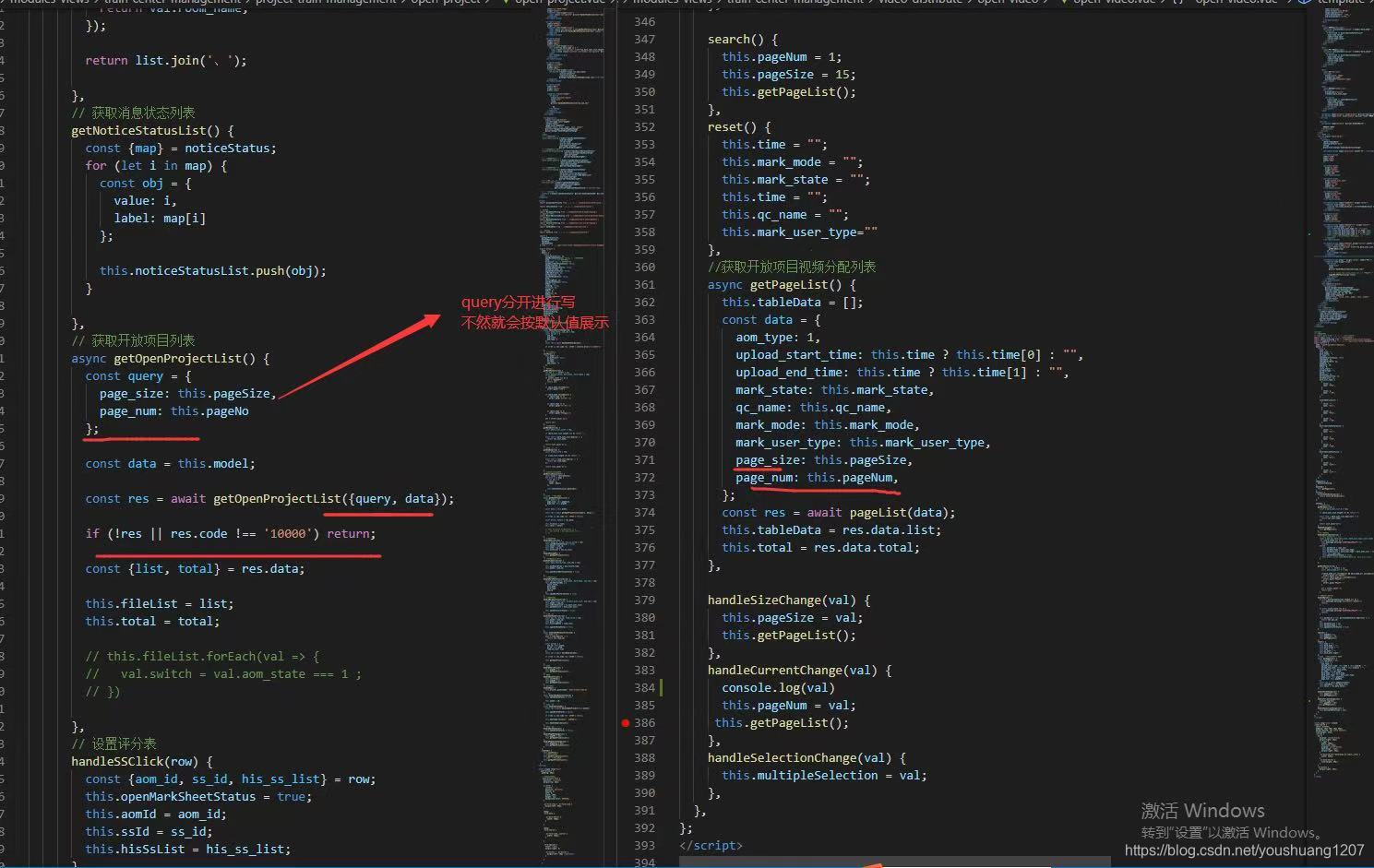
Task: Click the 'aom_type: 1,' property
Action: (777, 338)
